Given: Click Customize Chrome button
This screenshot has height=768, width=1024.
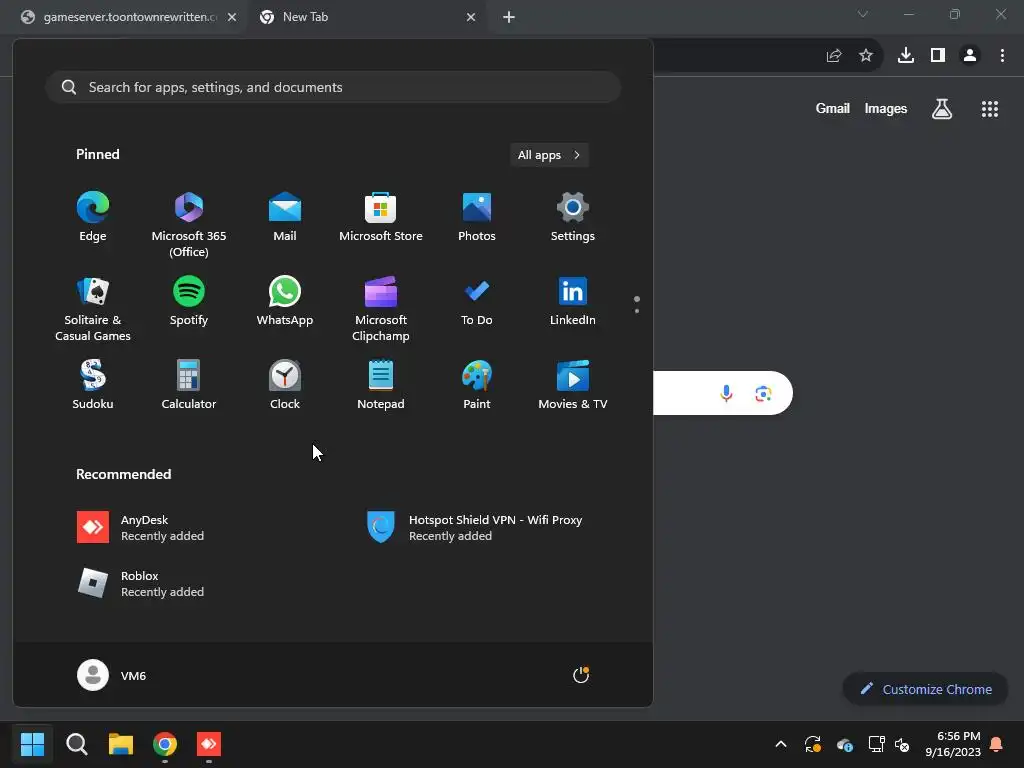Looking at the screenshot, I should click(925, 689).
